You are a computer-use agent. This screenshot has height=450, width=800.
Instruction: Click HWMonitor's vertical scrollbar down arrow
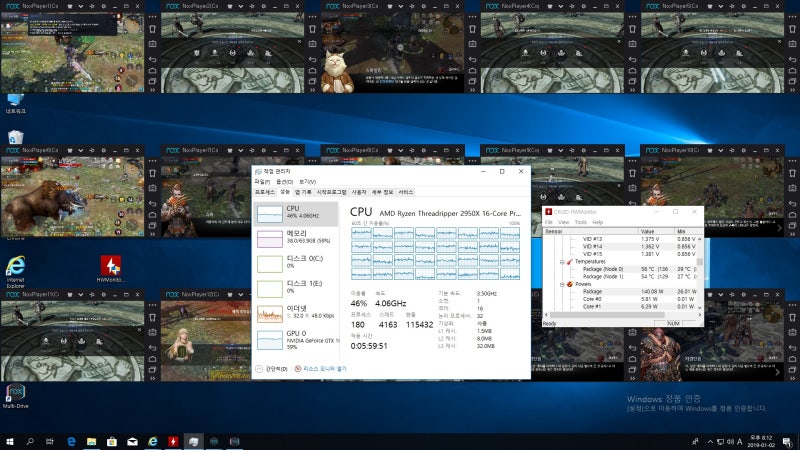click(x=700, y=308)
